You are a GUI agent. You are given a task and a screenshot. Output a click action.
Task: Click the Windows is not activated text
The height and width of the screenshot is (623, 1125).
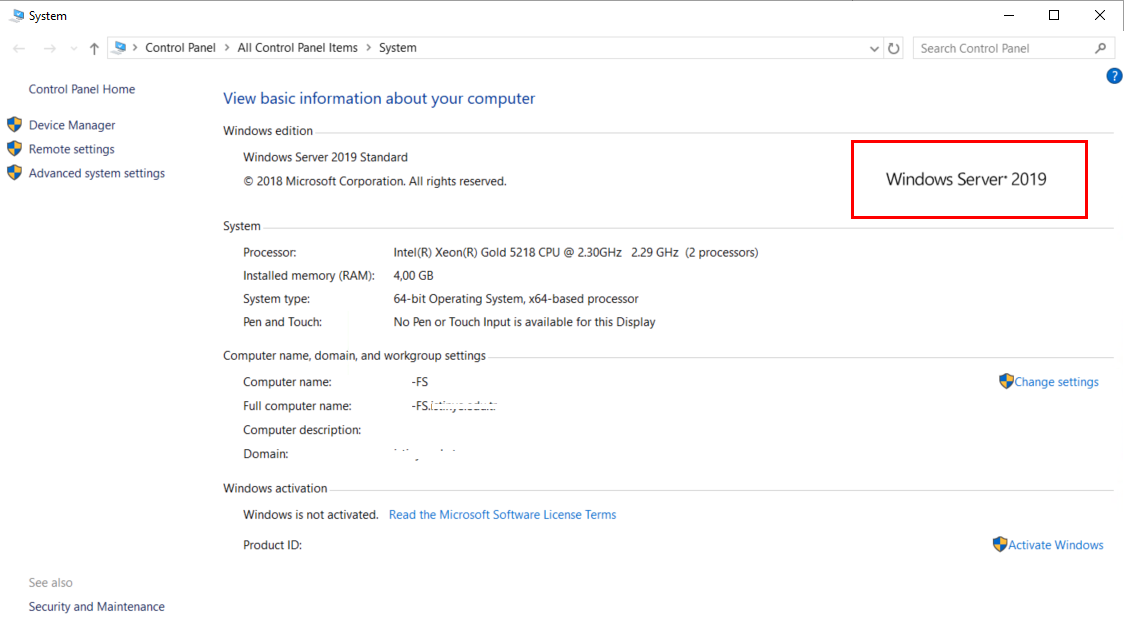311,515
